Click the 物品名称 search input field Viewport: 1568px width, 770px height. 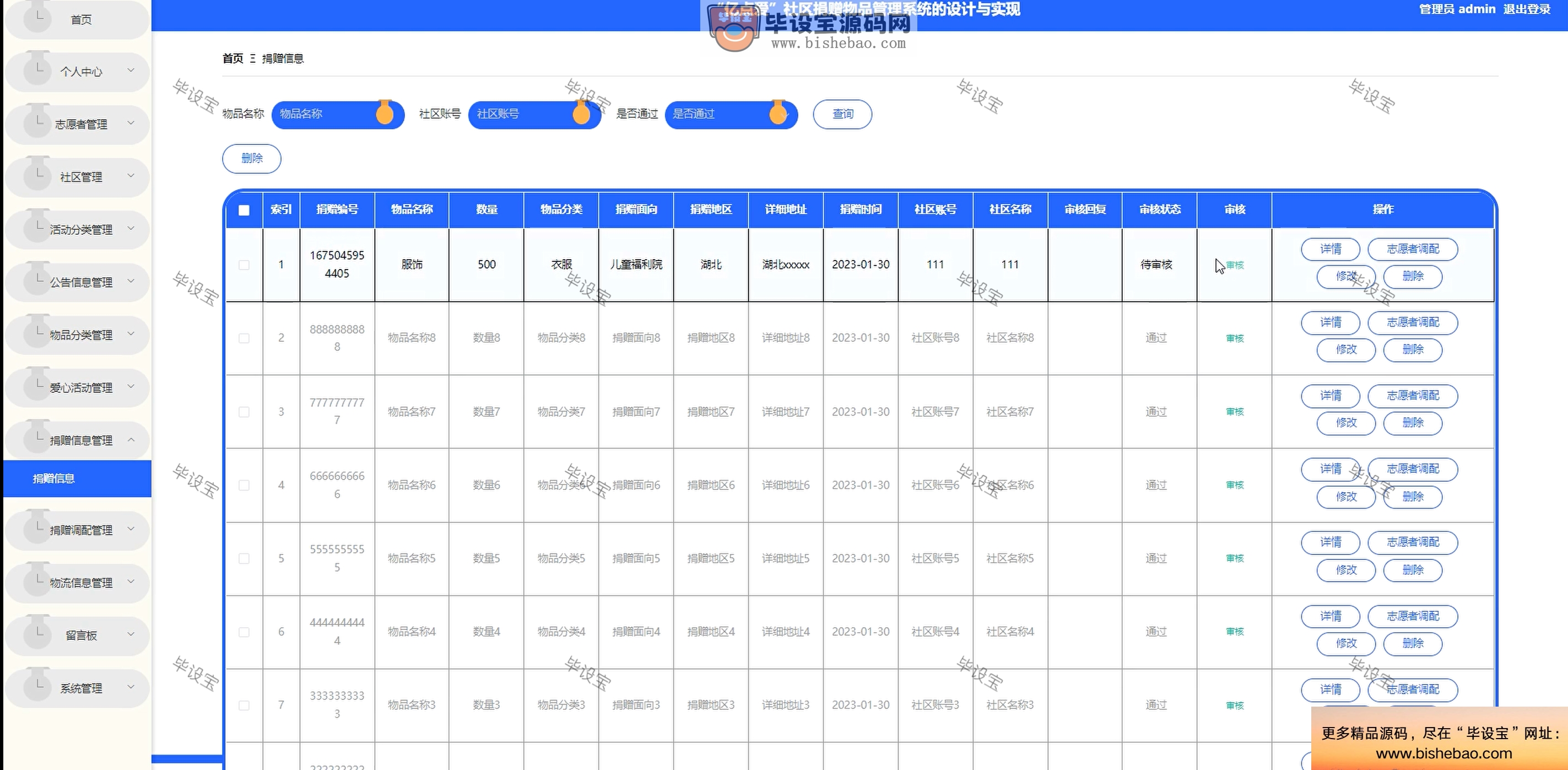338,114
